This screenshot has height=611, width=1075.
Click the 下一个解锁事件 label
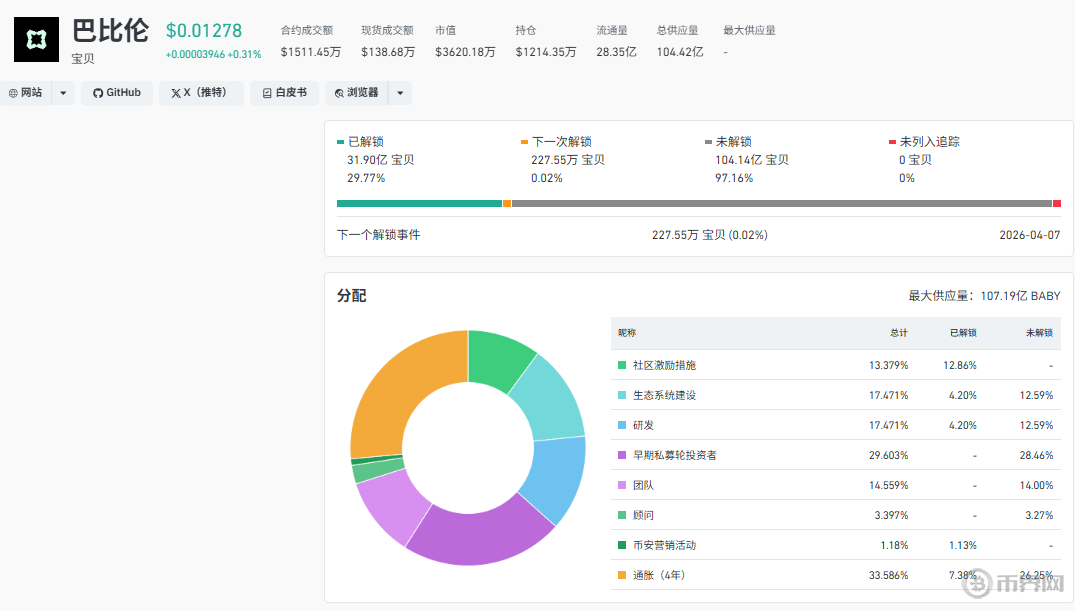tap(378, 235)
